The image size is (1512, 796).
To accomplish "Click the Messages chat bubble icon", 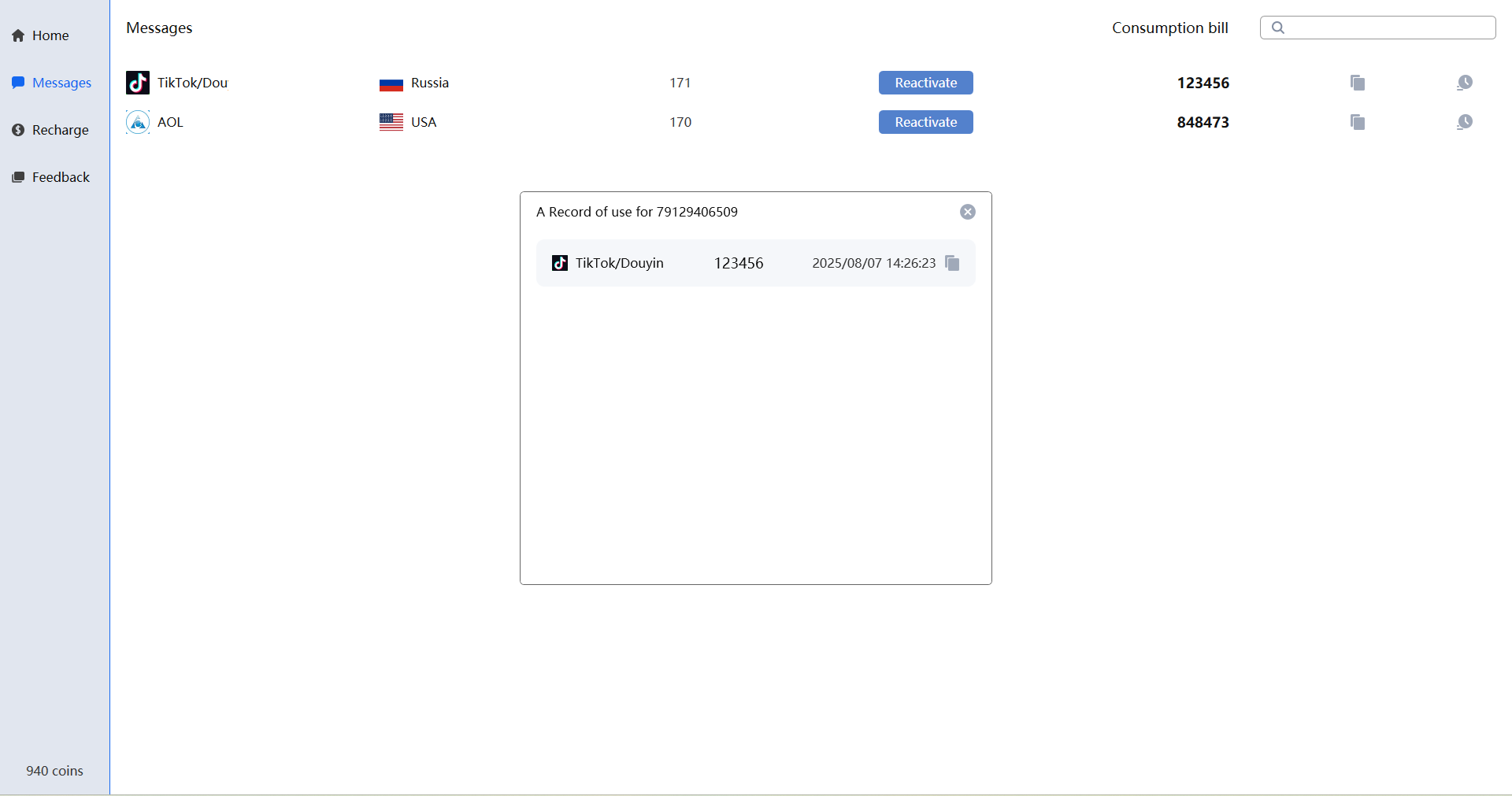I will (17, 83).
